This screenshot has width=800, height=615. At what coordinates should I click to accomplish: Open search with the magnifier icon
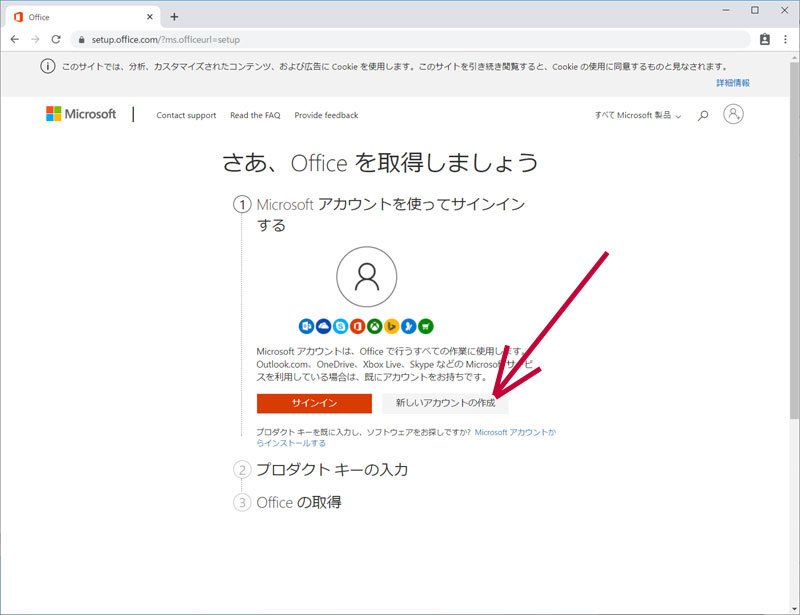703,115
